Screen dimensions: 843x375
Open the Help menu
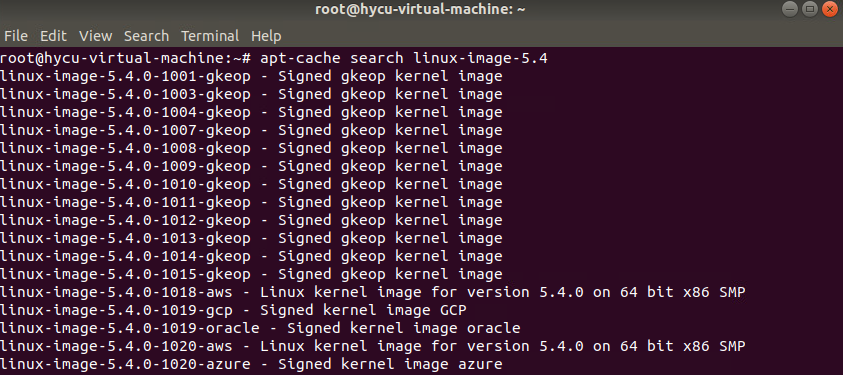(266, 36)
